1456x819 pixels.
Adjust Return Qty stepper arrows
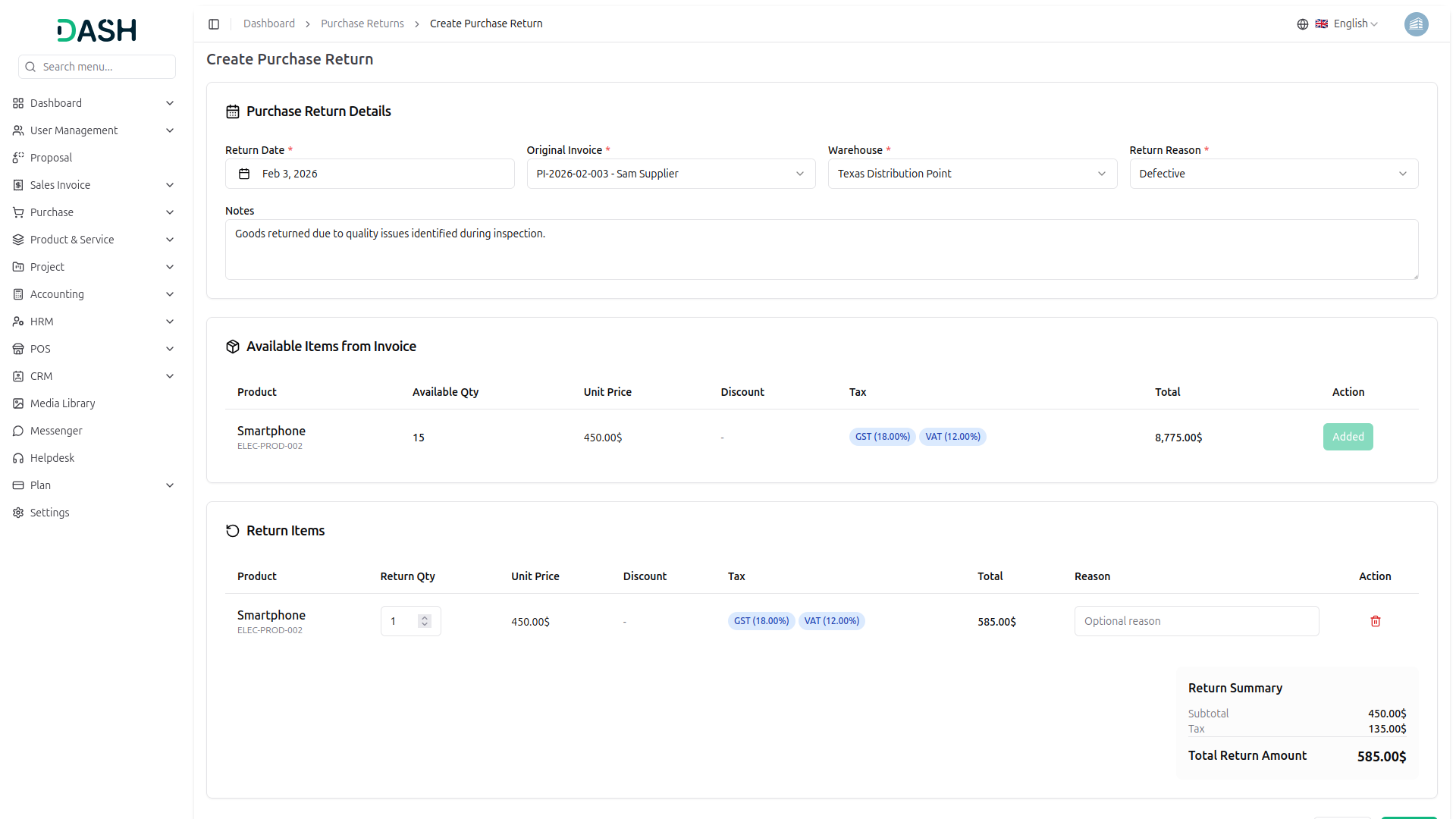click(425, 621)
